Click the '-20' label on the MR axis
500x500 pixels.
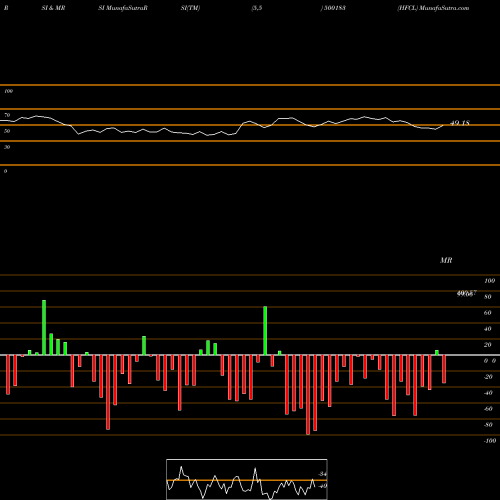(x=488, y=377)
